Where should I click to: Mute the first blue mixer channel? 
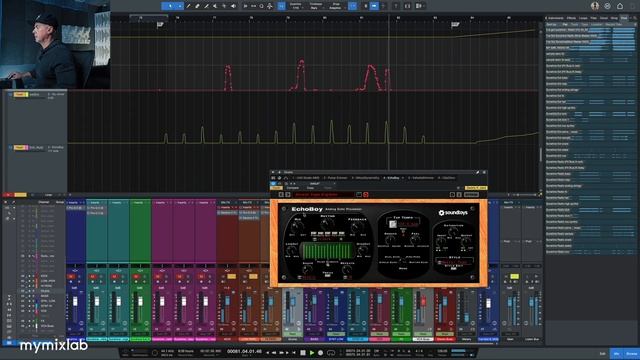(71, 277)
